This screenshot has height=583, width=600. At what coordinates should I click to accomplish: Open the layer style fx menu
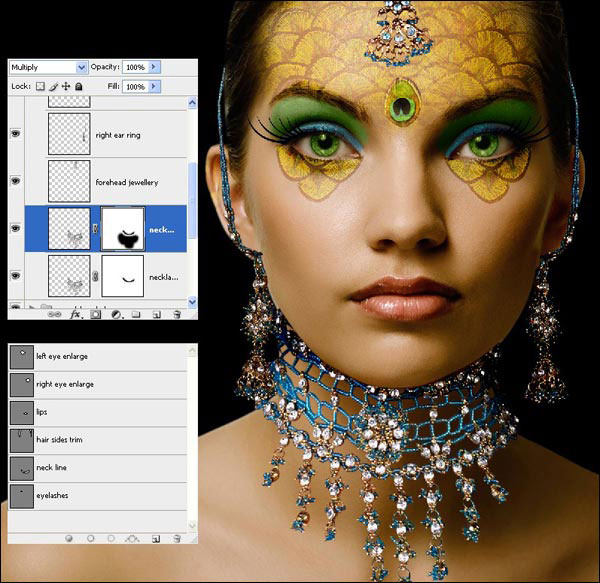point(76,314)
